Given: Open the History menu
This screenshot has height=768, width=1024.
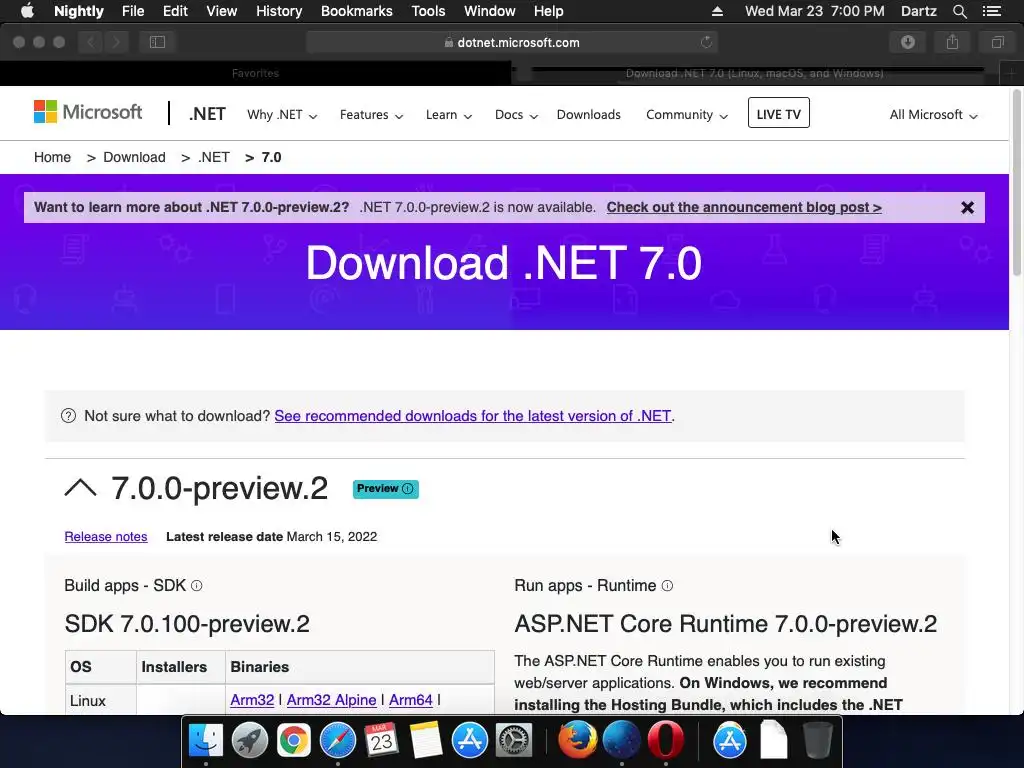Looking at the screenshot, I should click(279, 11).
